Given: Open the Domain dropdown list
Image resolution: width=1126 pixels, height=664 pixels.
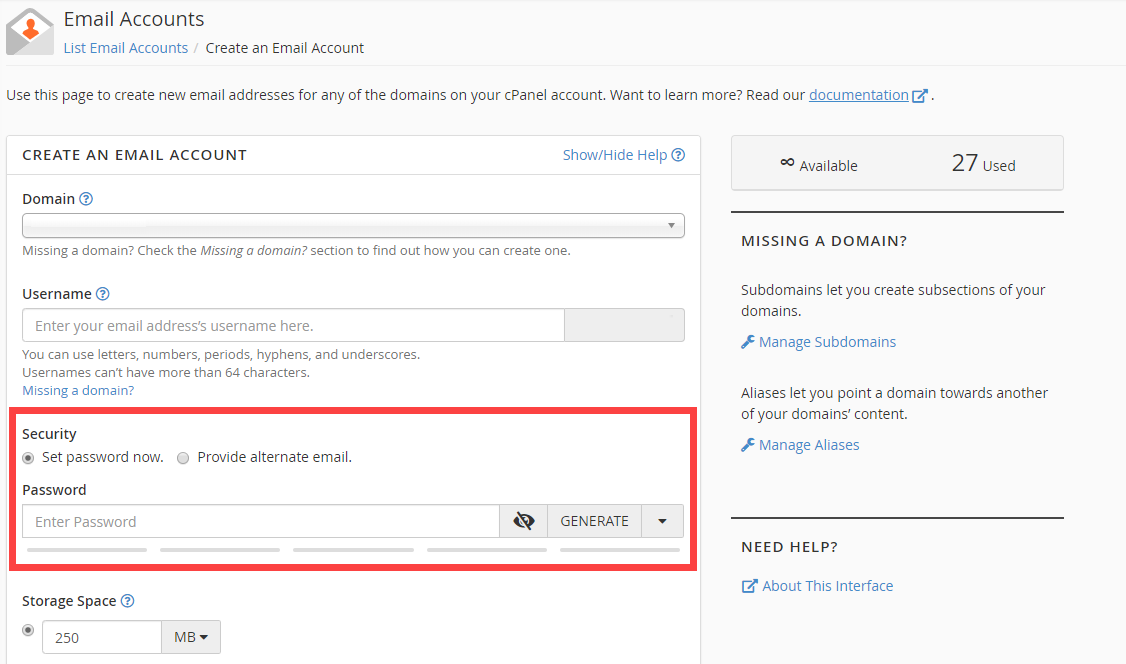Looking at the screenshot, I should [x=353, y=225].
